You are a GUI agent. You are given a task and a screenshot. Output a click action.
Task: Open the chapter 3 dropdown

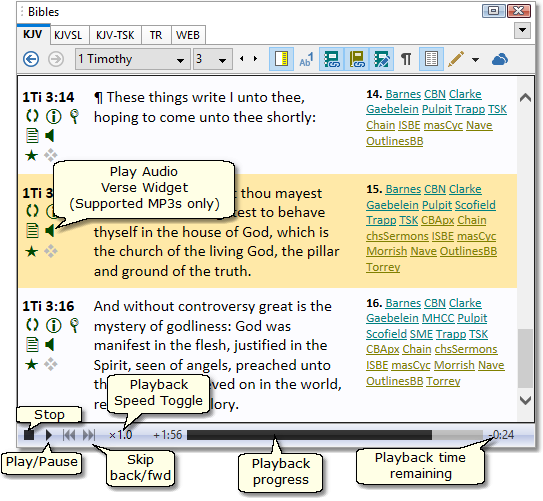[x=212, y=59]
